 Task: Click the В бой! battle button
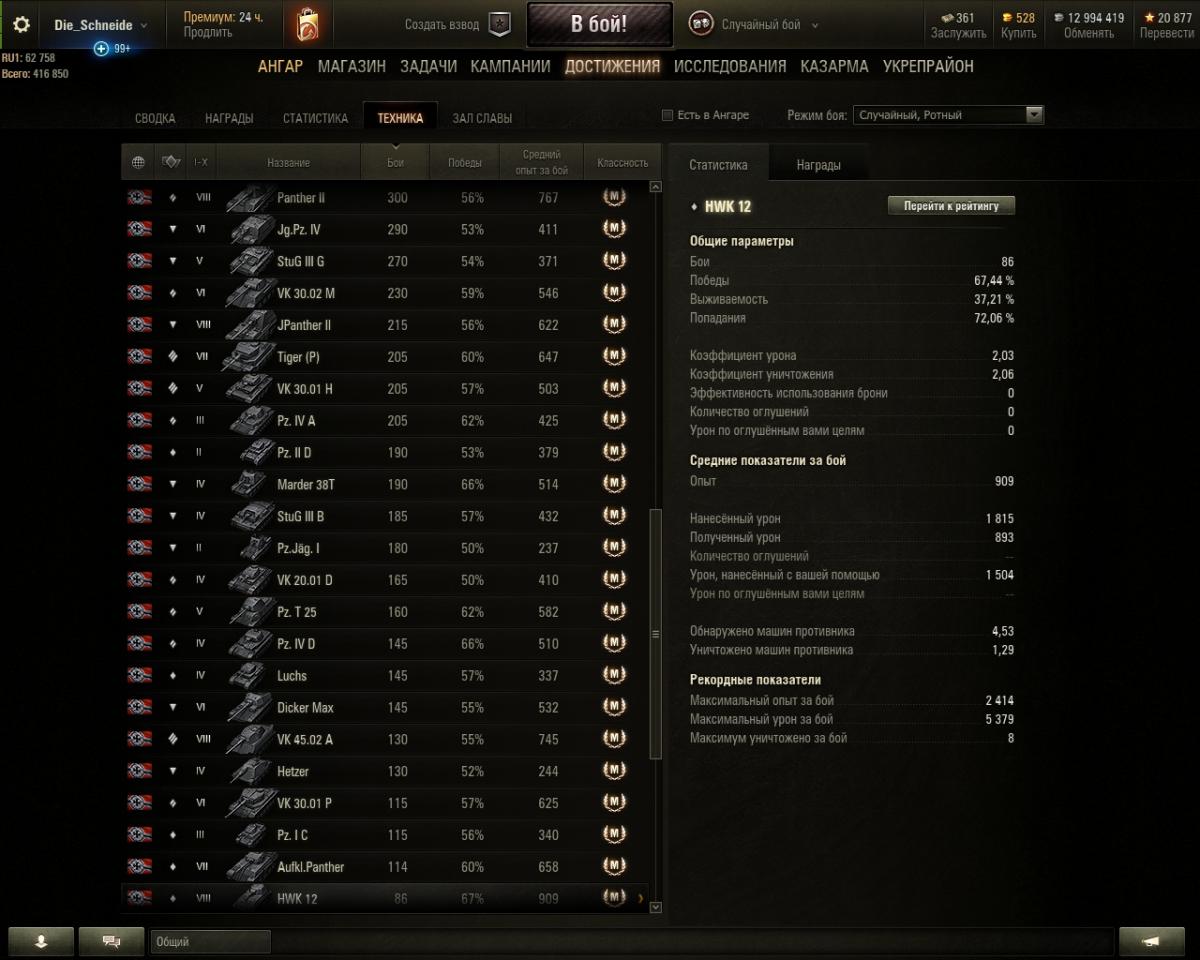tap(599, 25)
